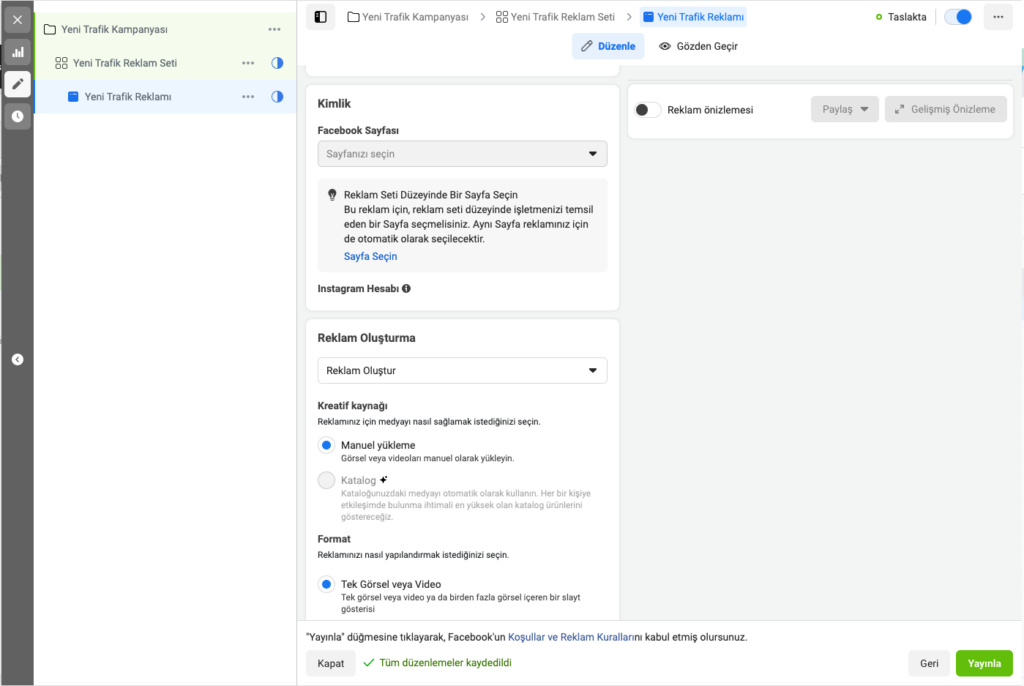
Task: Open the top-right three-dot menu
Action: click(x=997, y=17)
